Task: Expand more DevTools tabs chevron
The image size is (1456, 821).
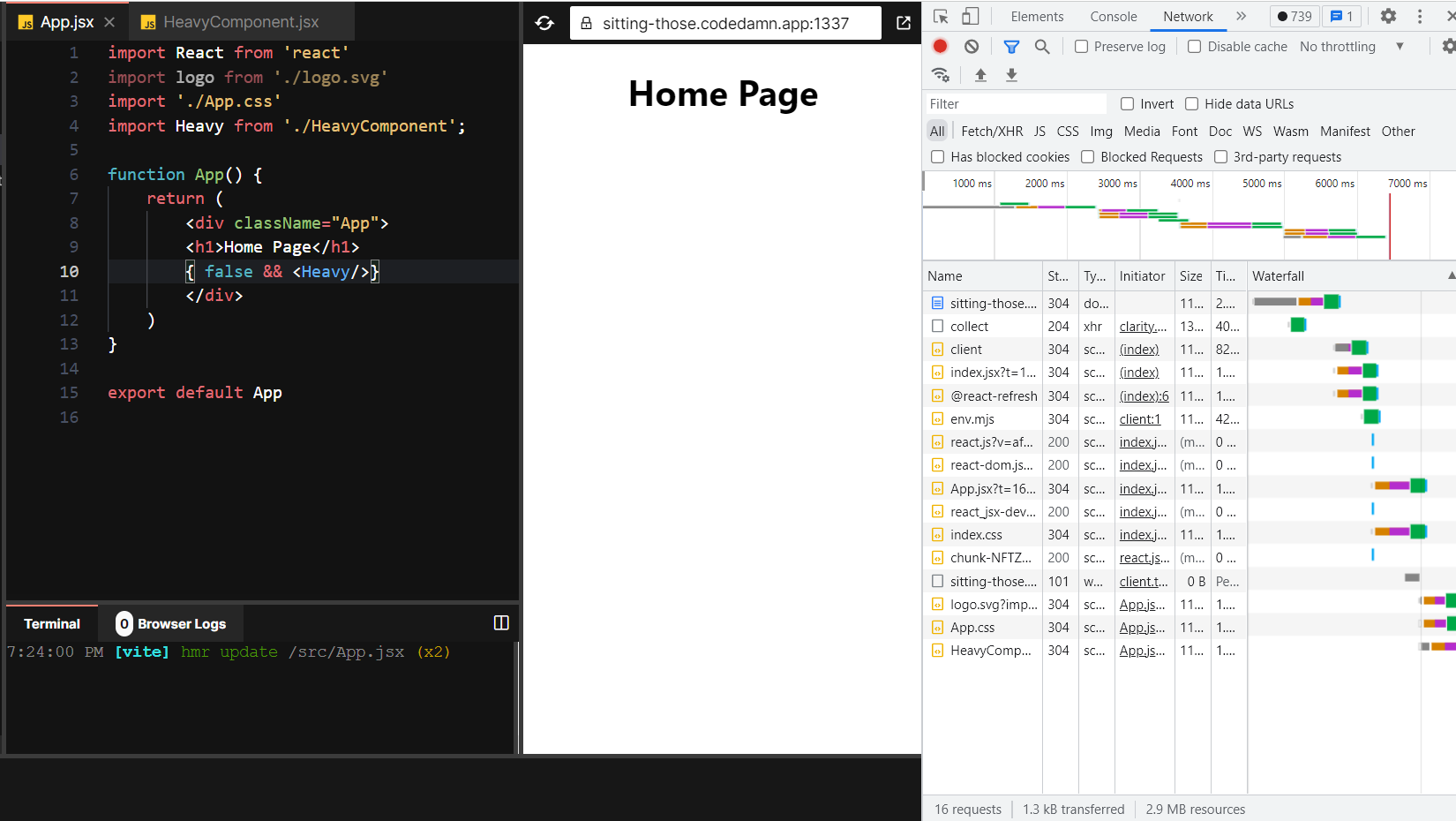Action: (1241, 16)
